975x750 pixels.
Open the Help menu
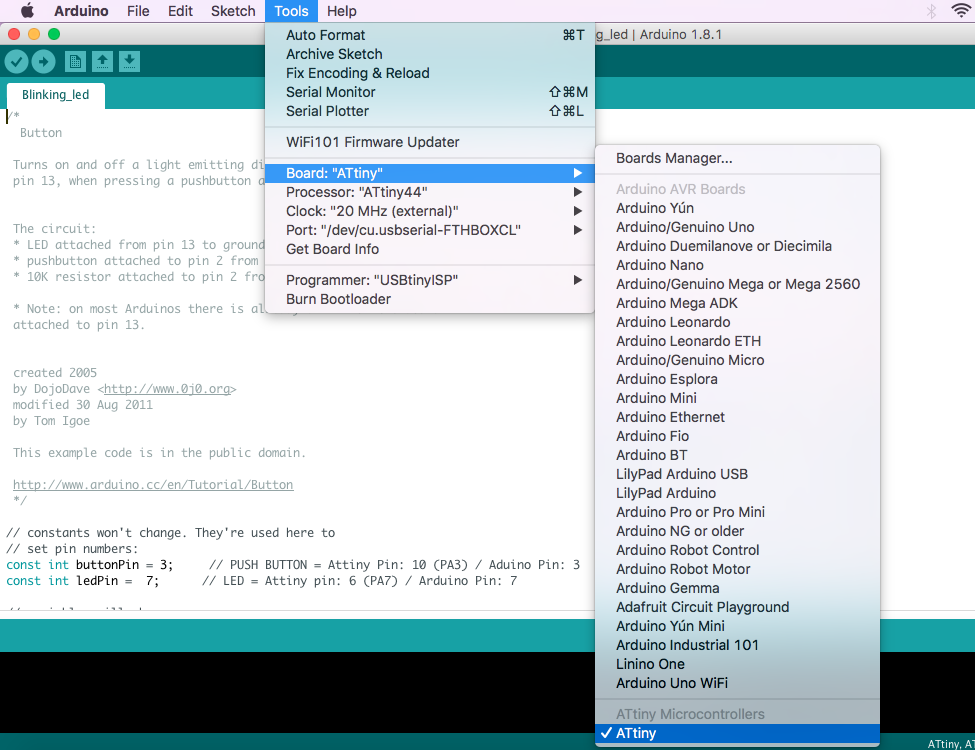pyautogui.click(x=342, y=11)
